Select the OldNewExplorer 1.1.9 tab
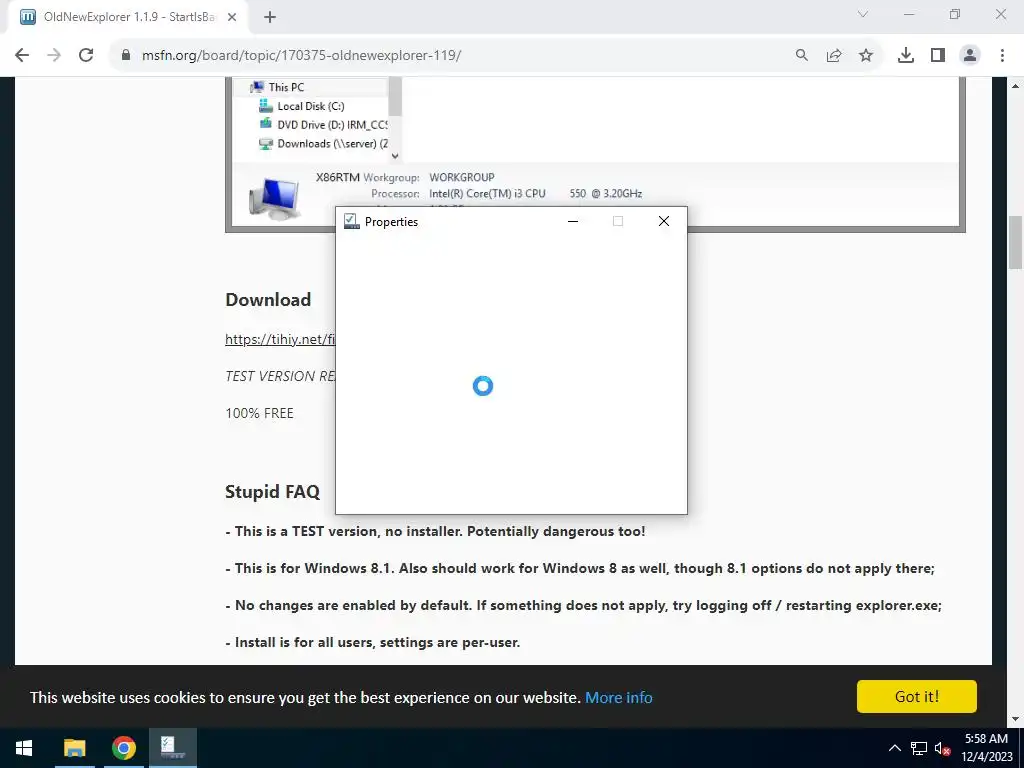The width and height of the screenshot is (1024, 768). click(127, 17)
